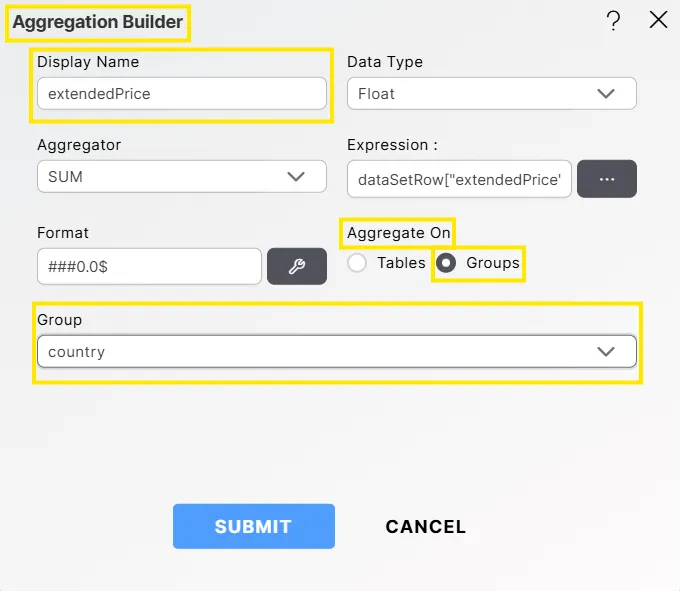Select the Tables radio button
680x591 pixels.
click(357, 263)
